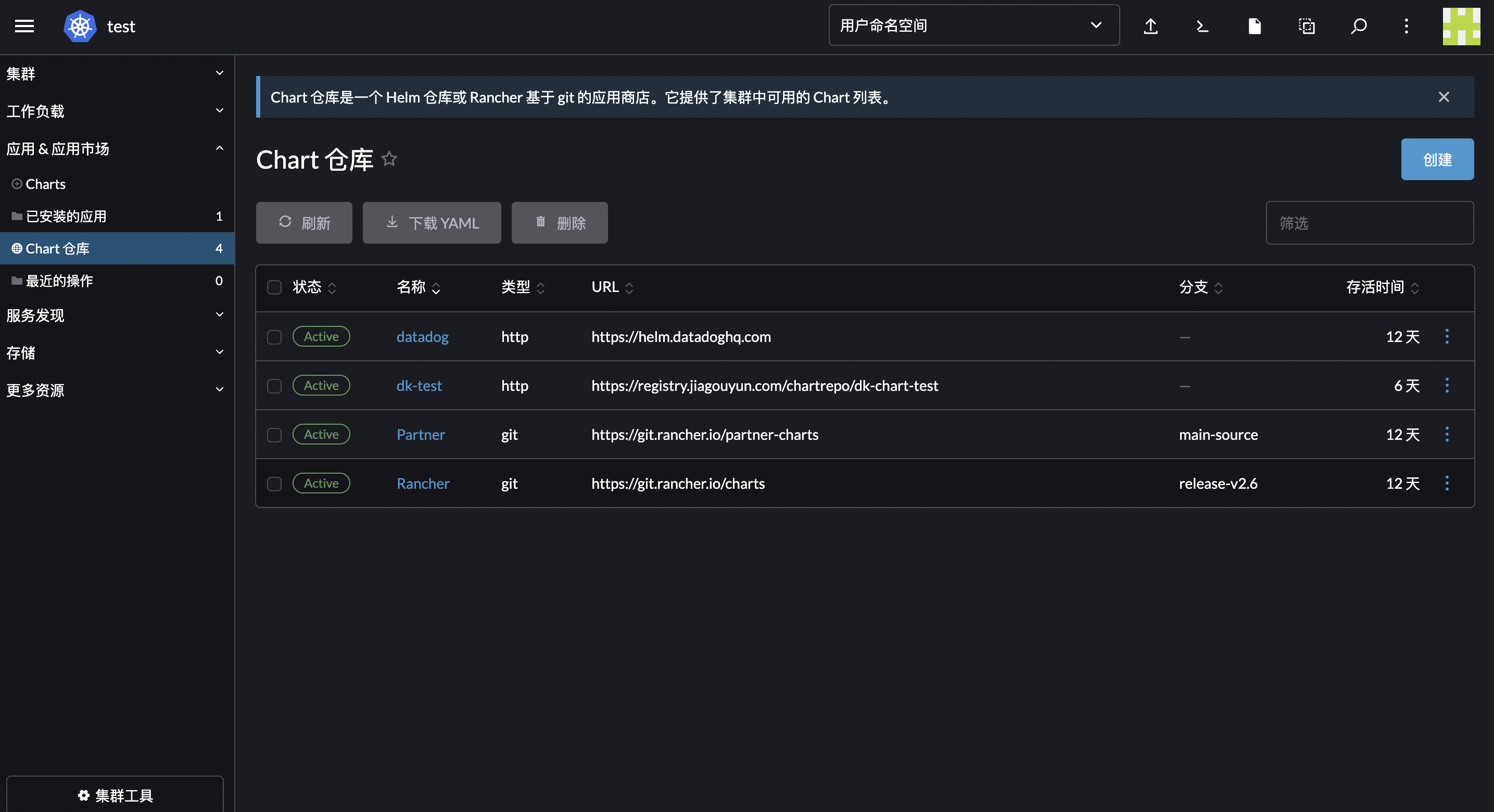The height and width of the screenshot is (812, 1494).
Task: Click the Kubernetes cluster logo icon
Action: pos(80,26)
